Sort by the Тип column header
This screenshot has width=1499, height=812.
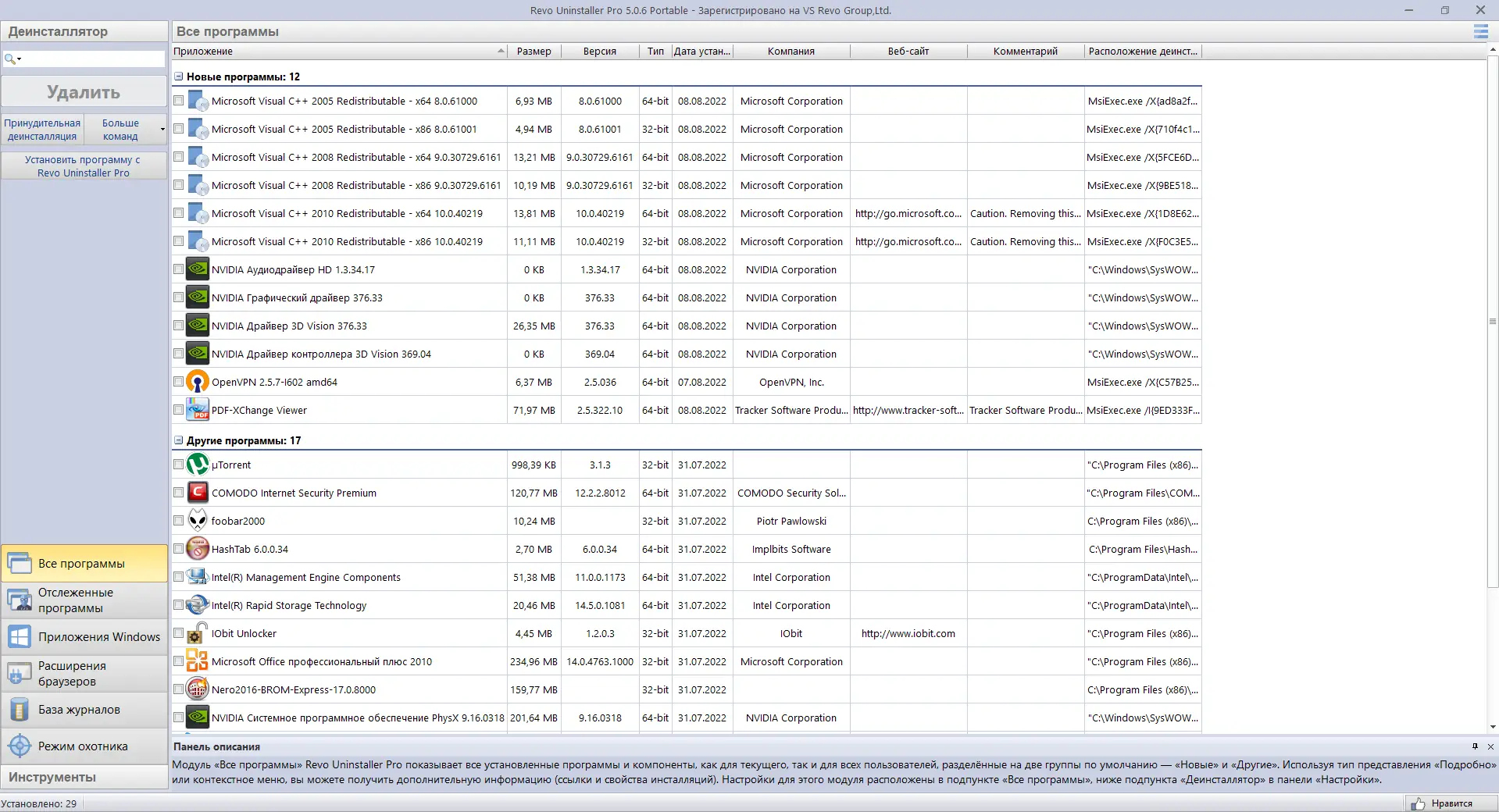pos(655,52)
